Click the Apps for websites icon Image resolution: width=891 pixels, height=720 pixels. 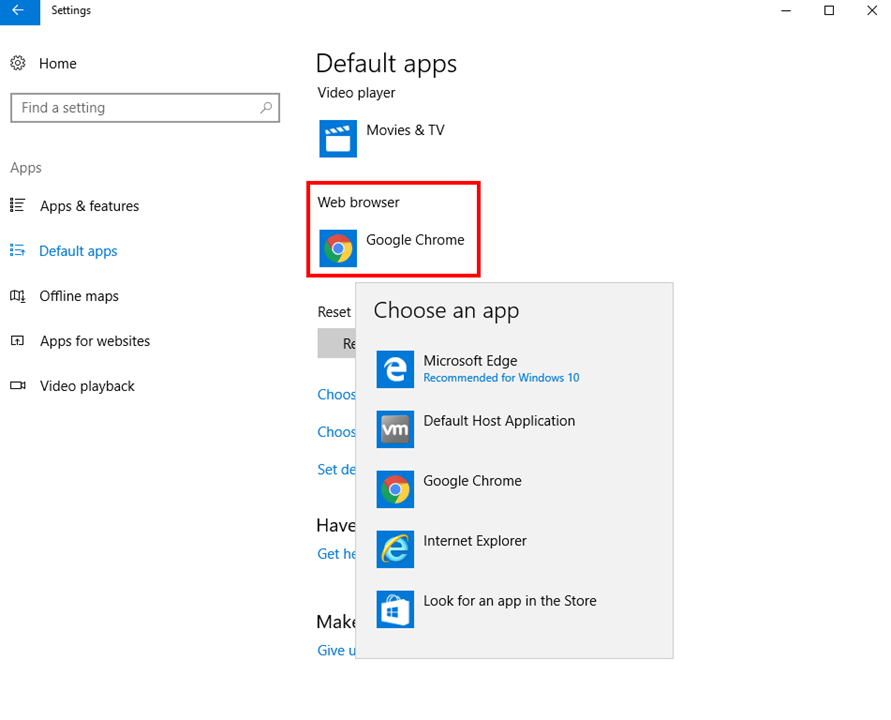[x=18, y=340]
